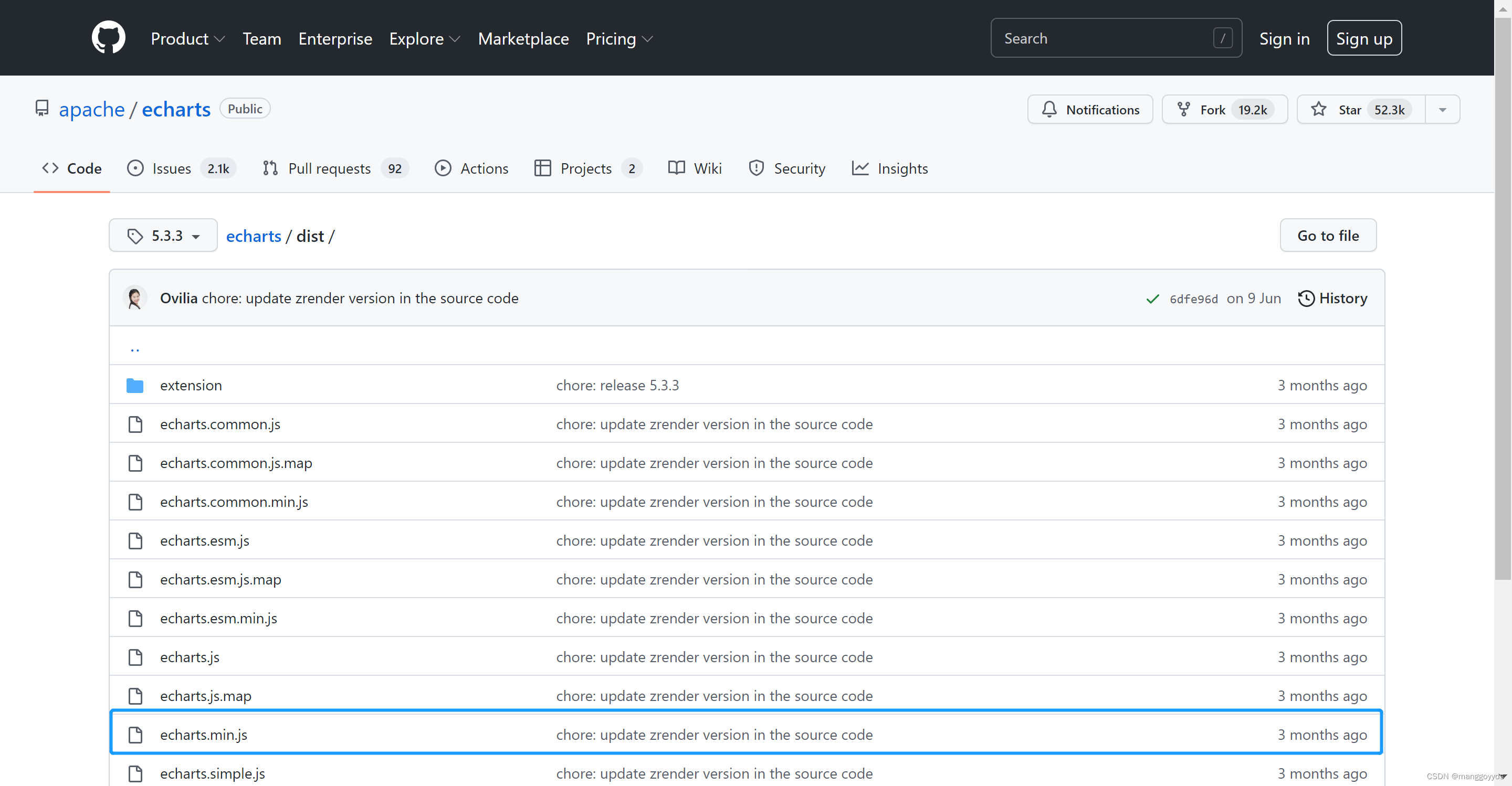
Task: Click the echarts breadcrumb link before dist
Action: coord(254,236)
